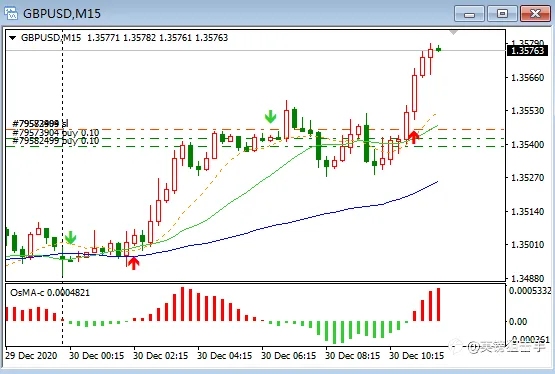Click the 1.35010 price scale label
The width and height of the screenshot is (555, 374).
pyautogui.click(x=527, y=244)
